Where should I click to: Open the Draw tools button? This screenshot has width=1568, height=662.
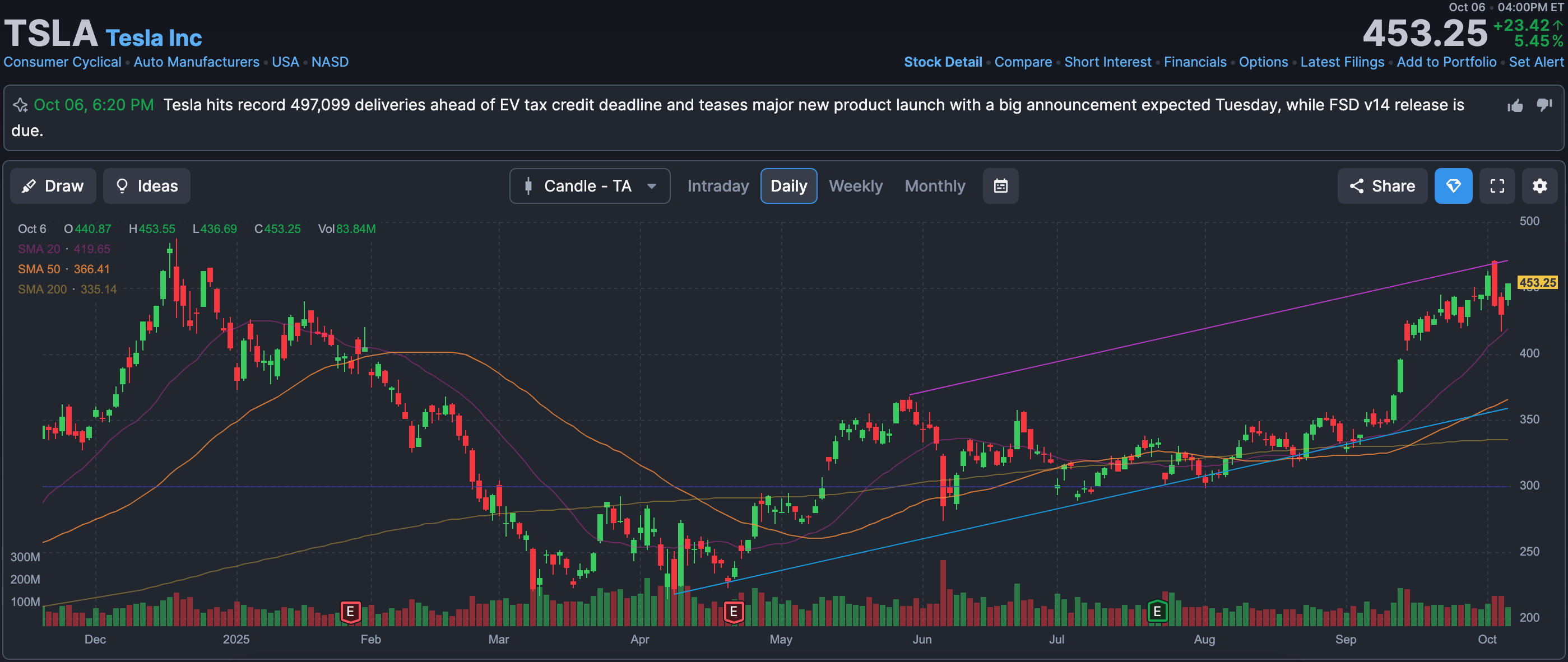point(53,186)
